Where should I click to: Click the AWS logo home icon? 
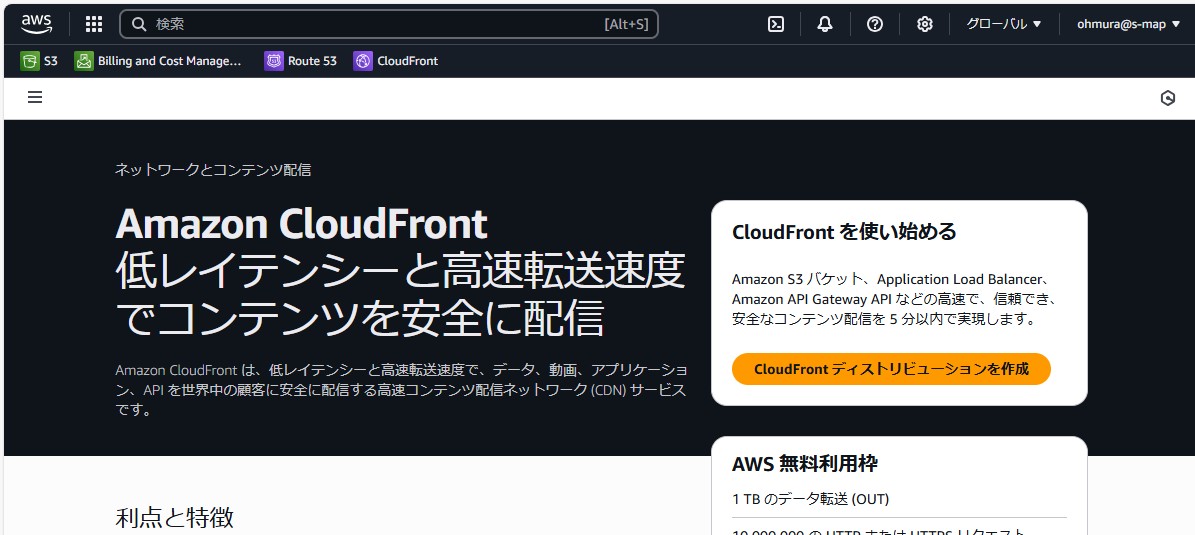coord(37,24)
